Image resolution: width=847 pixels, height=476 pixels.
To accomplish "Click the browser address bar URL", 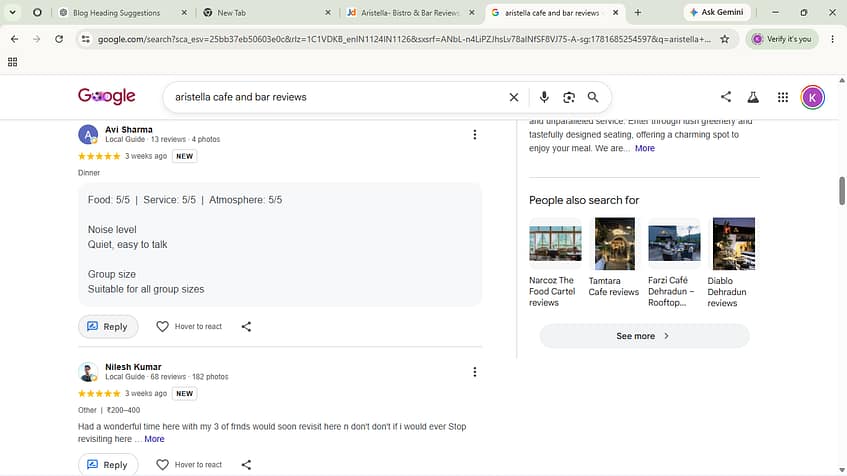I will (x=404, y=39).
